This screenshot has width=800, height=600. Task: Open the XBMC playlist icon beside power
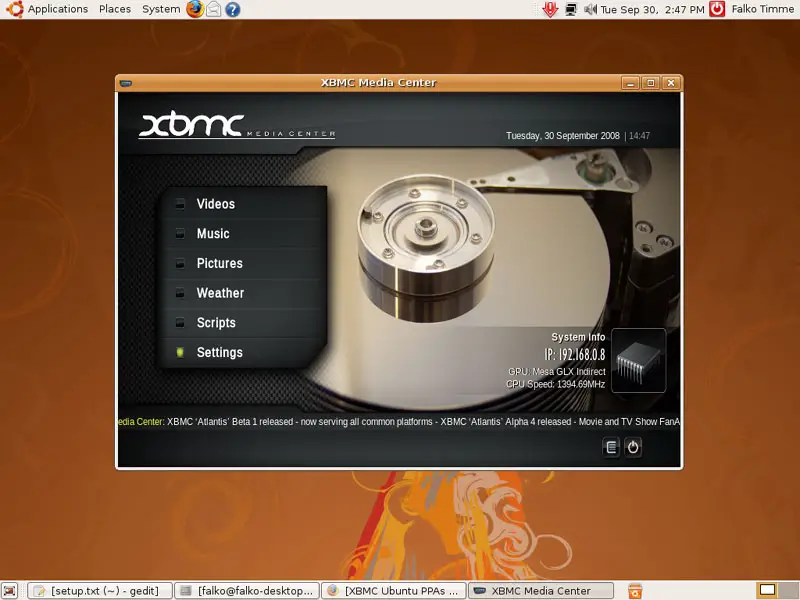[611, 448]
